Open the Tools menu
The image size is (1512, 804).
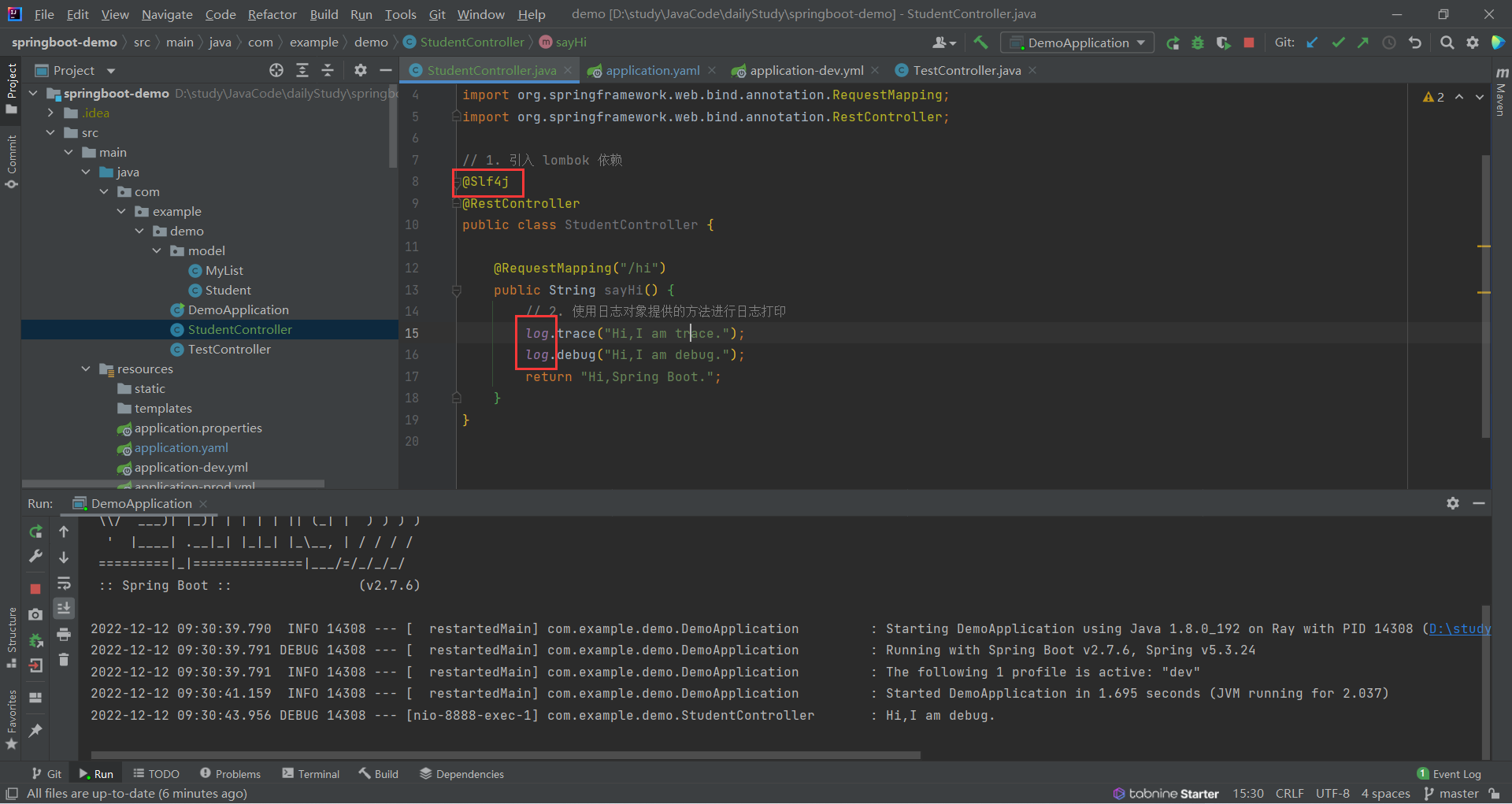pos(400,14)
